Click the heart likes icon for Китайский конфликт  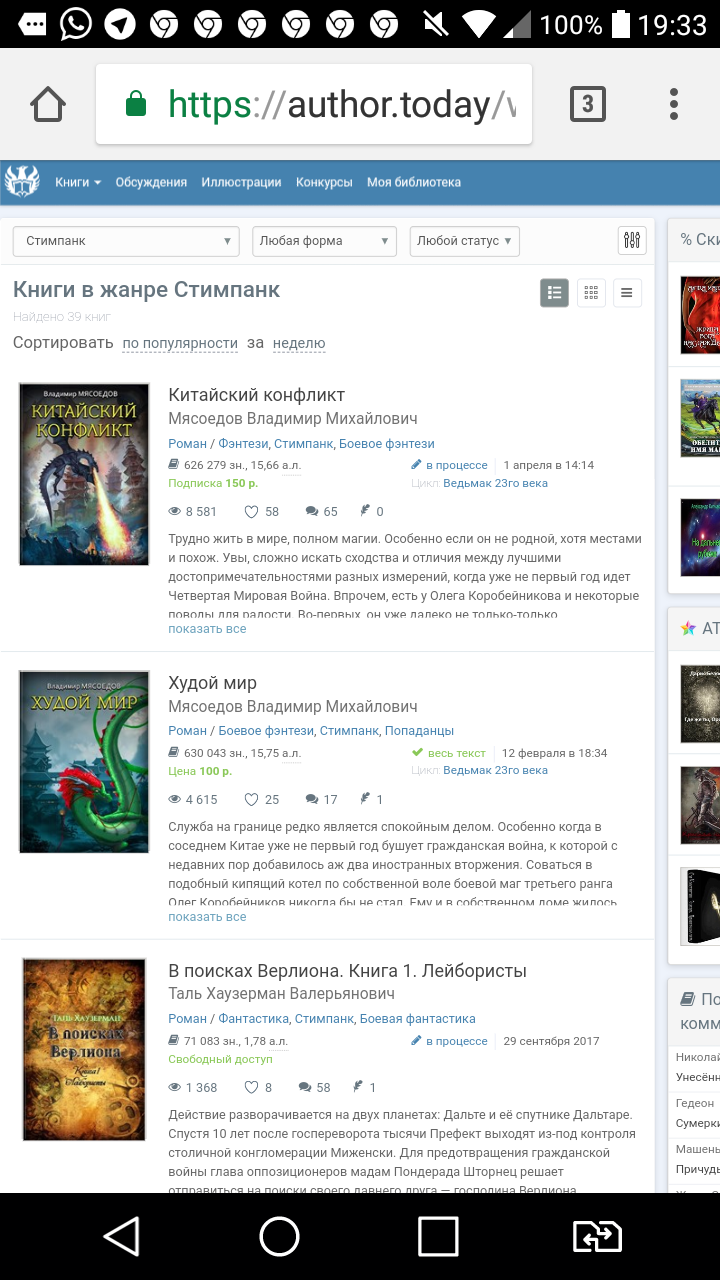pos(252,511)
